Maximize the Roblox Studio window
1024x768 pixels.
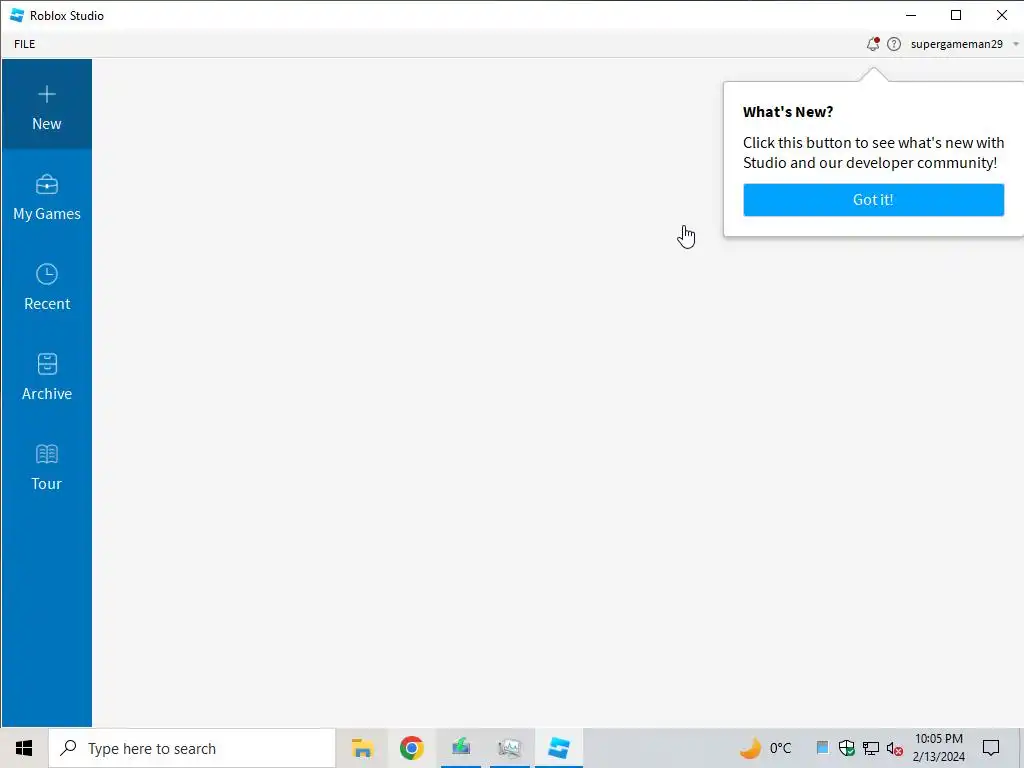click(956, 15)
